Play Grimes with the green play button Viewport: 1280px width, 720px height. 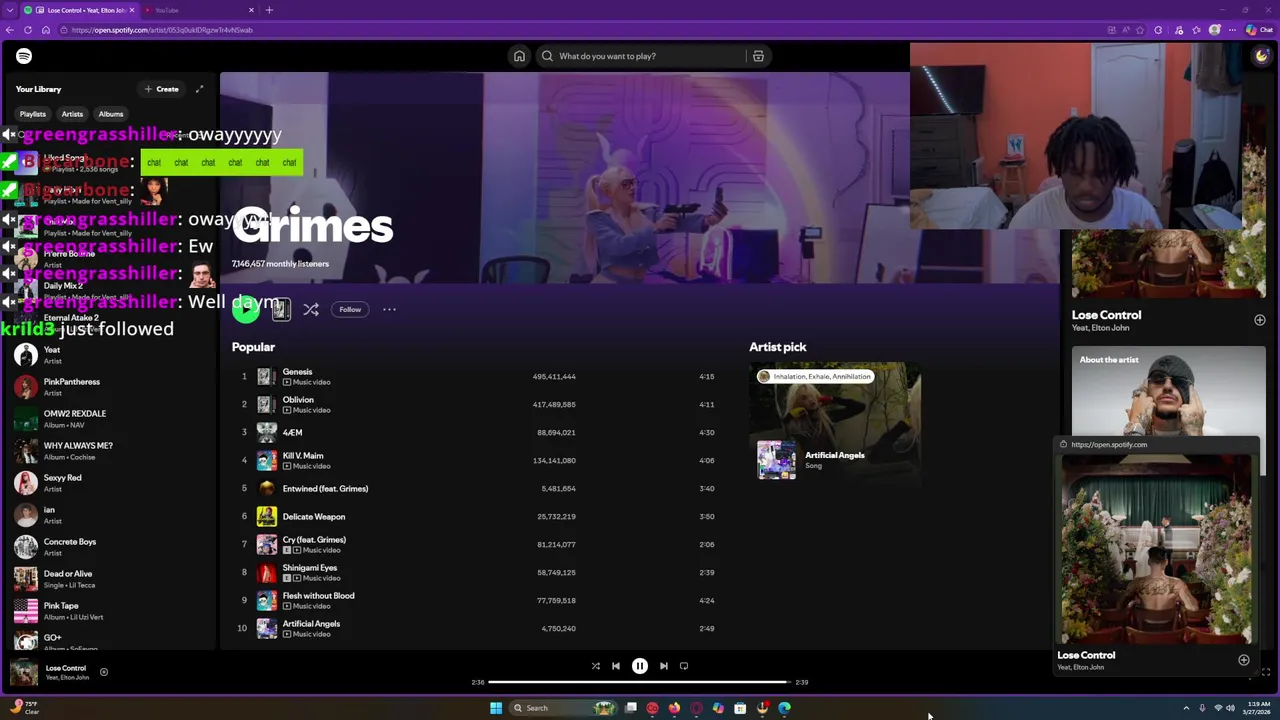tap(245, 309)
